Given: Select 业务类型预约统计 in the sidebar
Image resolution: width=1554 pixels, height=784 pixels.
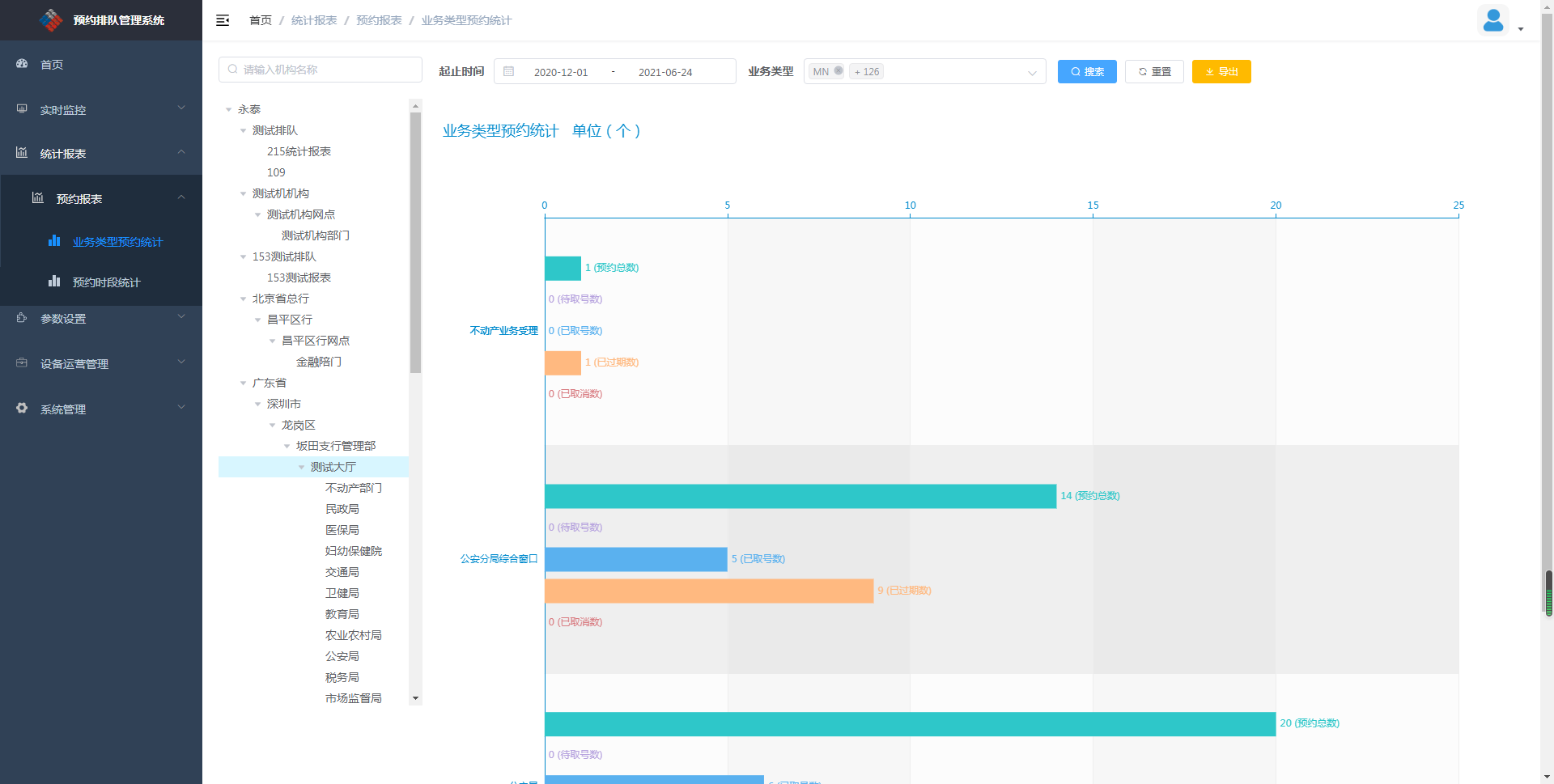Looking at the screenshot, I should pos(117,242).
